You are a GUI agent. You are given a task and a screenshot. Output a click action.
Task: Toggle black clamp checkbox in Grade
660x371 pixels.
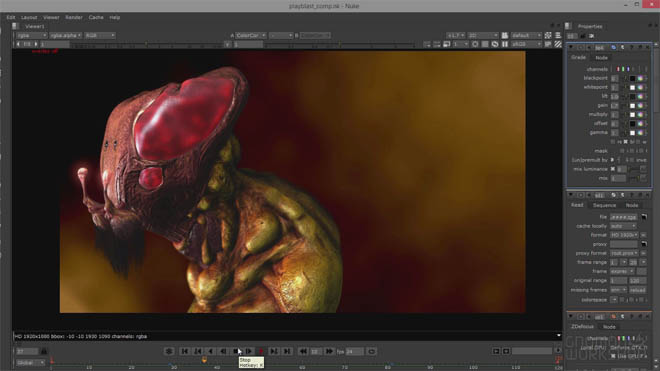(x=625, y=142)
